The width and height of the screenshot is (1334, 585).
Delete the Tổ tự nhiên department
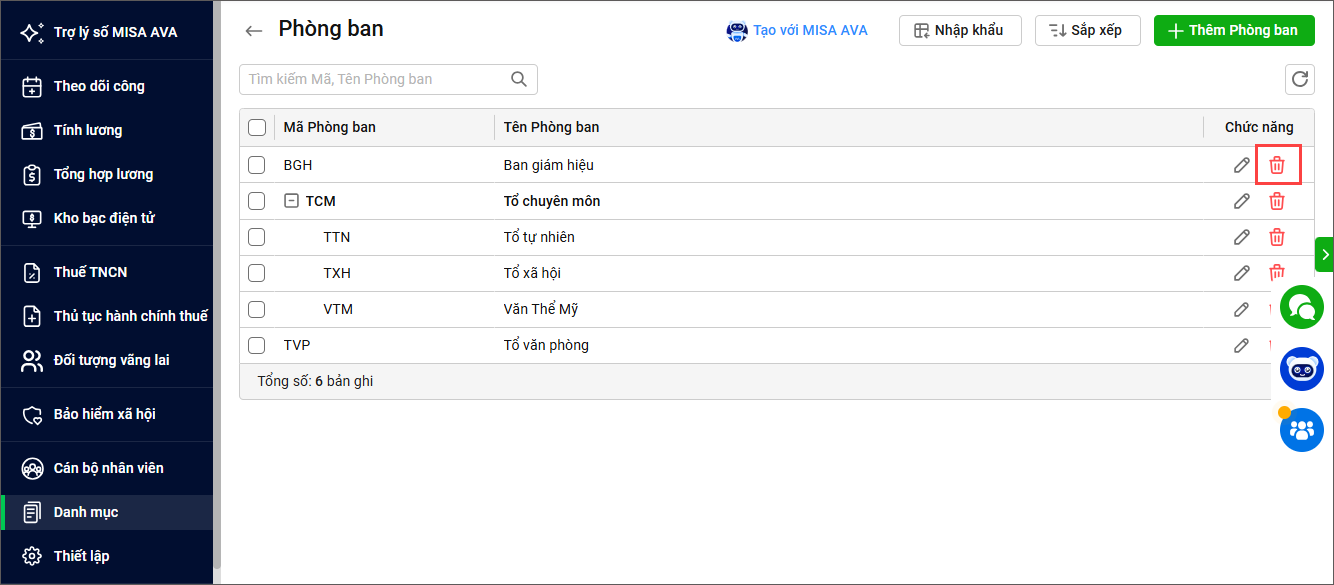[x=1277, y=237]
